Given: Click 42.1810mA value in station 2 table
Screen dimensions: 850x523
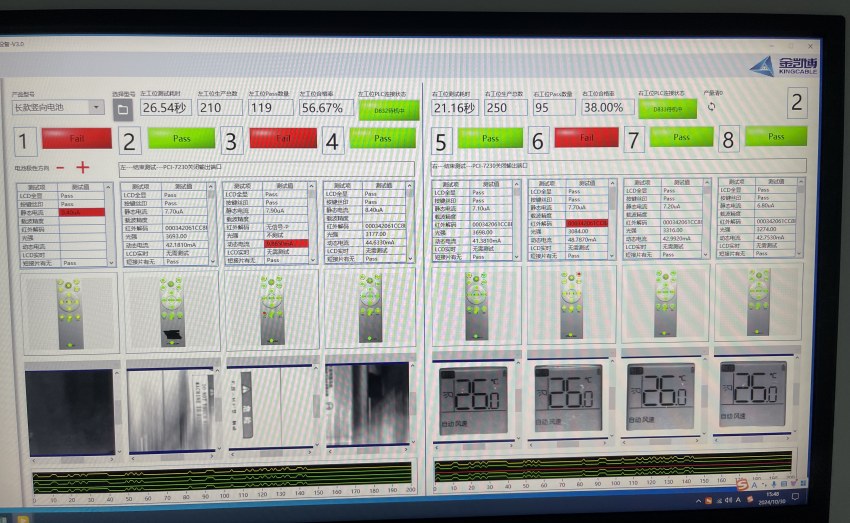Looking at the screenshot, I should pos(181,244).
